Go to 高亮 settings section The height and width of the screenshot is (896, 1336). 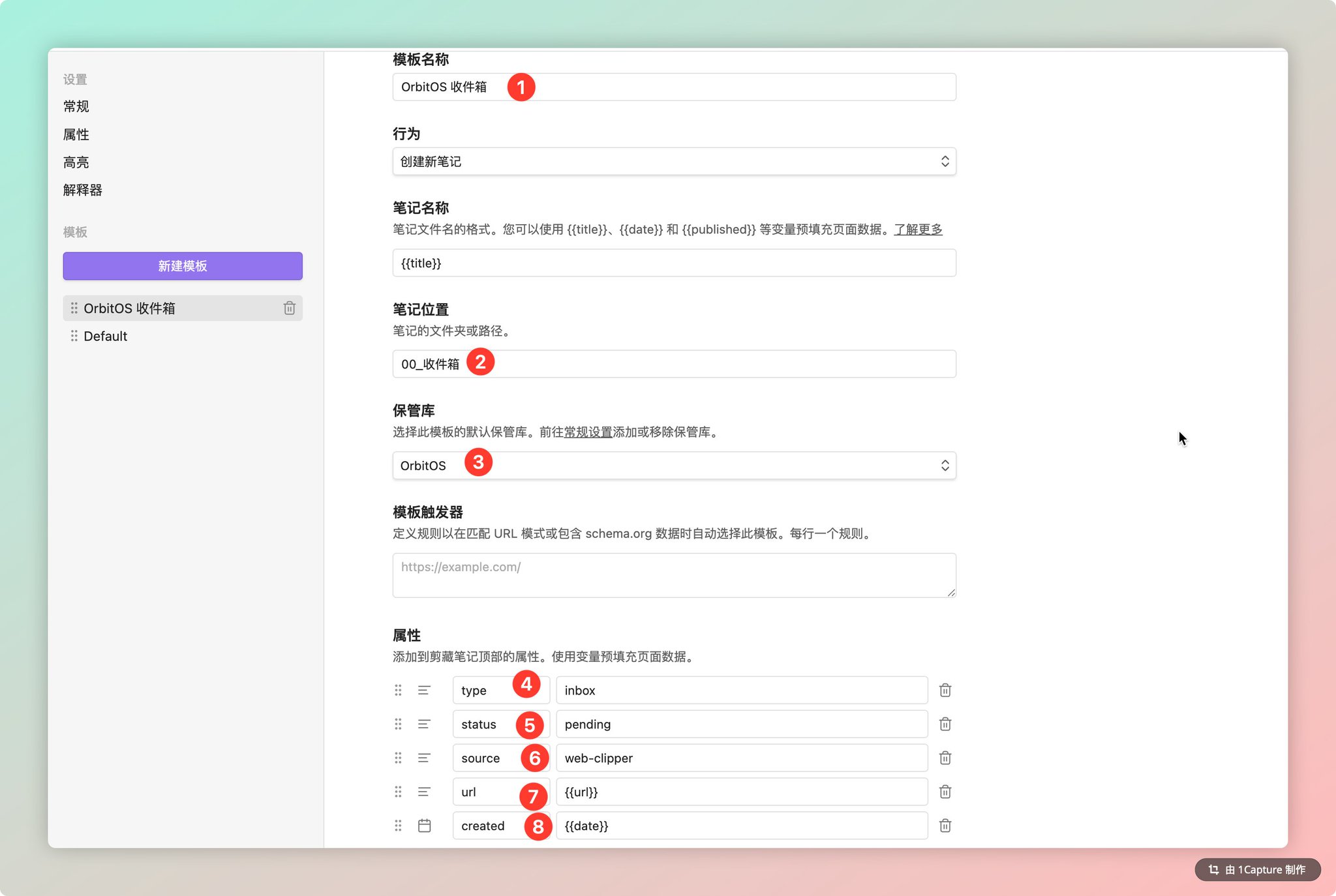(76, 162)
